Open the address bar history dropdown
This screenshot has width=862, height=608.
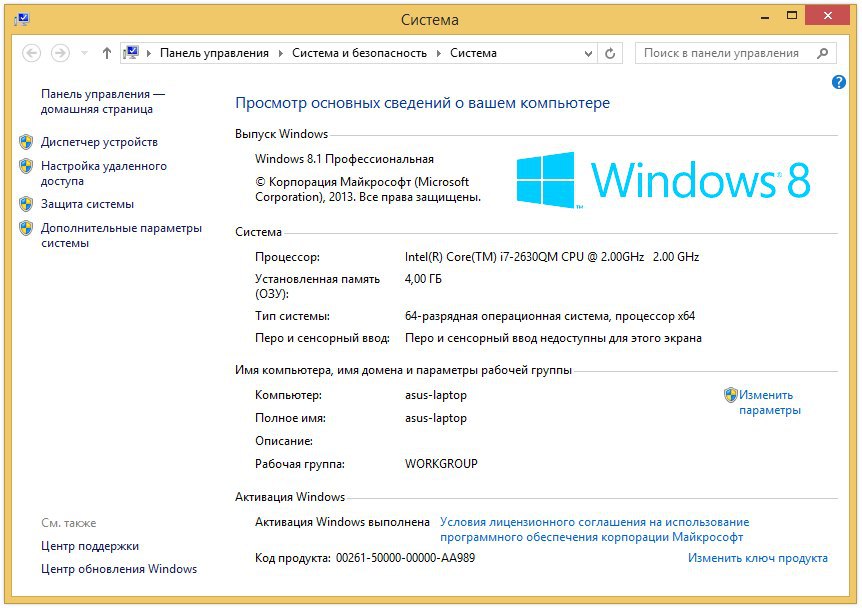click(588, 53)
